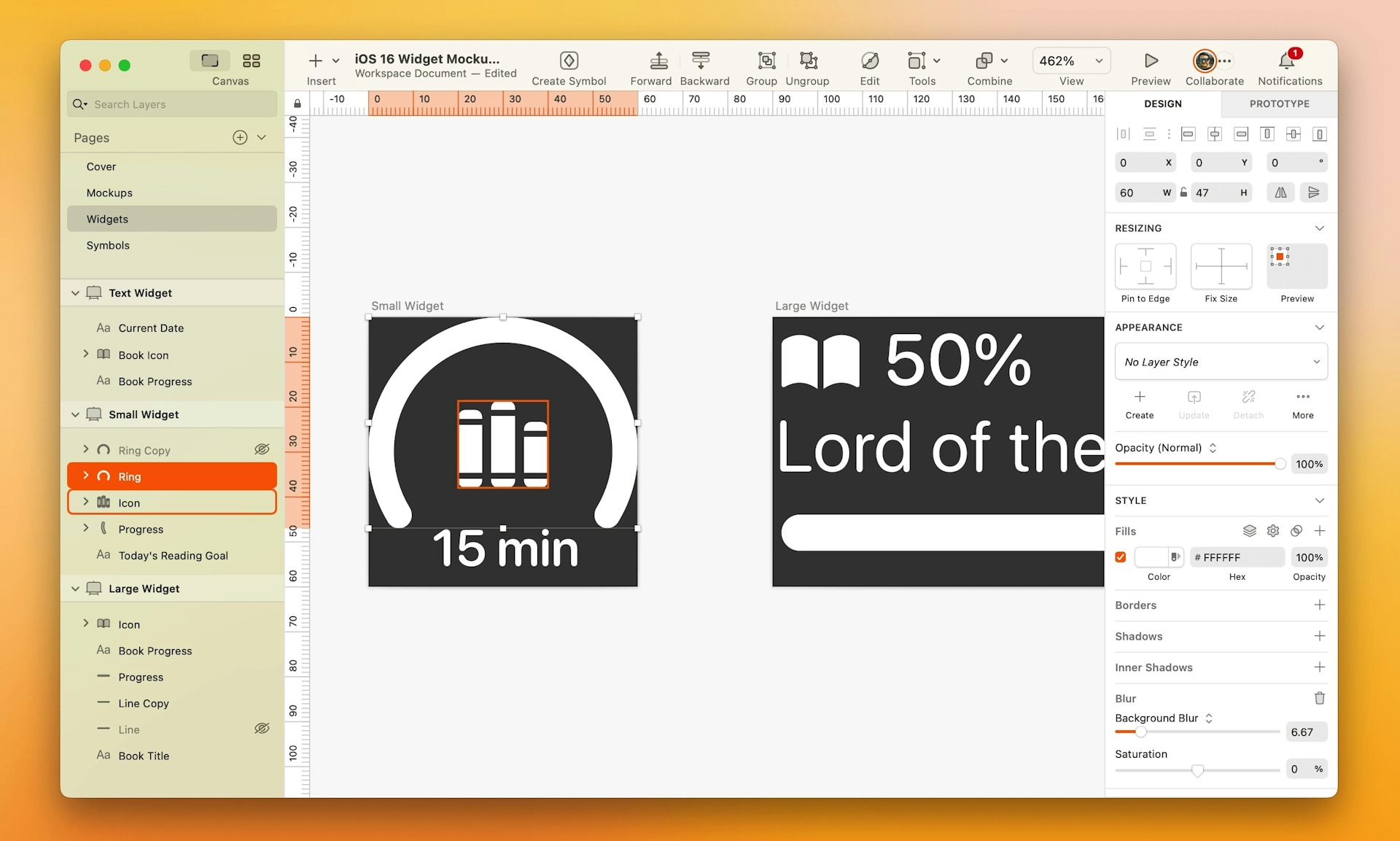Open the No Layer Style dropdown
The width and height of the screenshot is (1400, 841).
(x=1221, y=361)
